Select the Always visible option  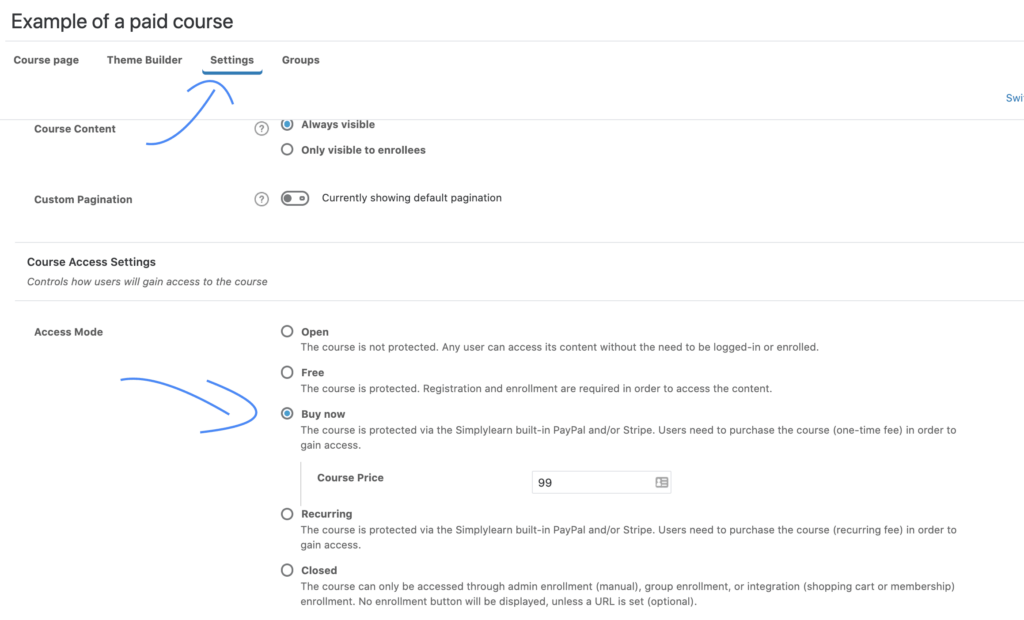pyautogui.click(x=288, y=125)
